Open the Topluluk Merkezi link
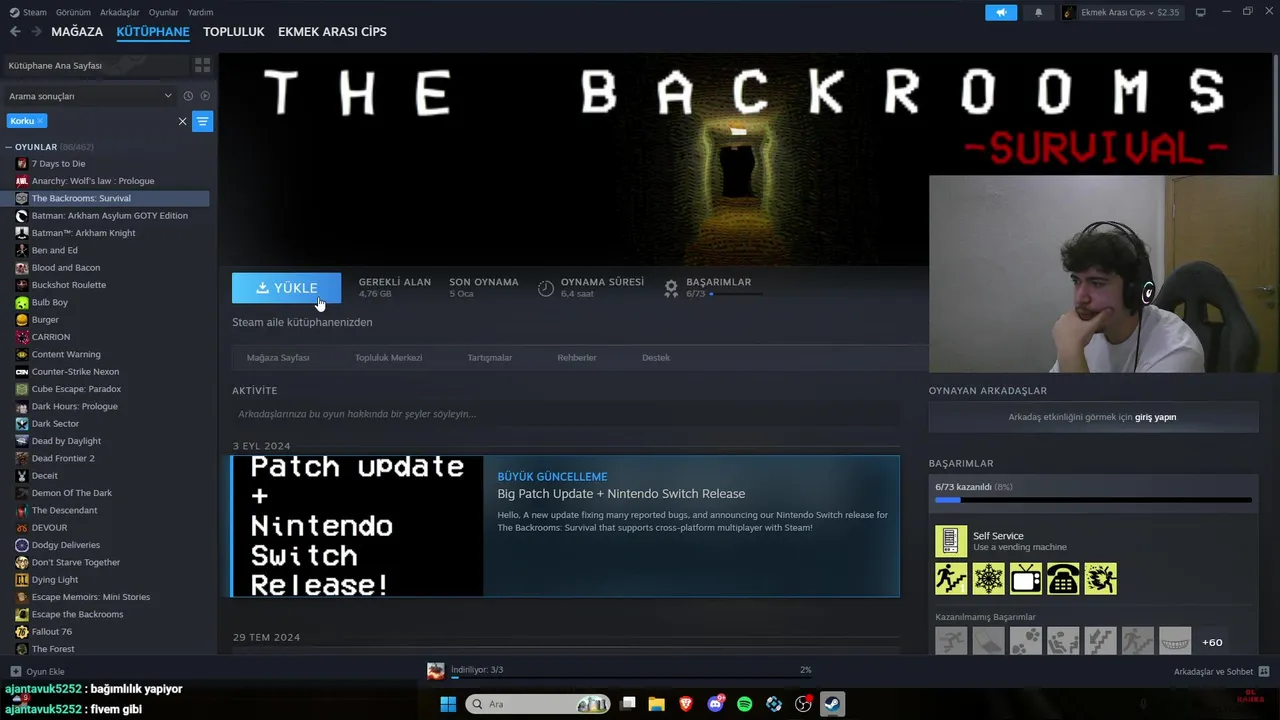 click(388, 358)
